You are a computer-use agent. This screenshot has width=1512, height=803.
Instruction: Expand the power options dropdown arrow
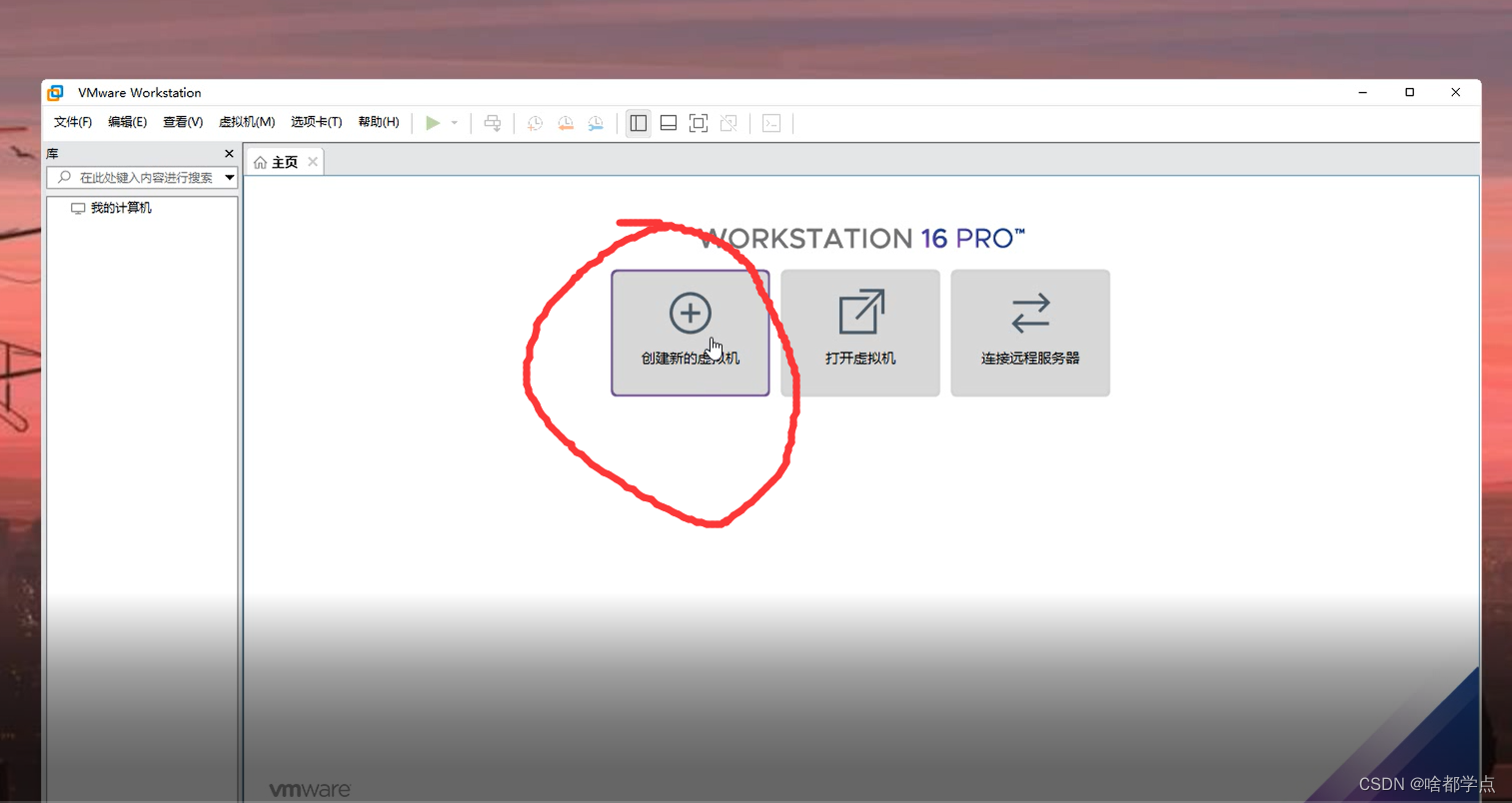pyautogui.click(x=454, y=123)
